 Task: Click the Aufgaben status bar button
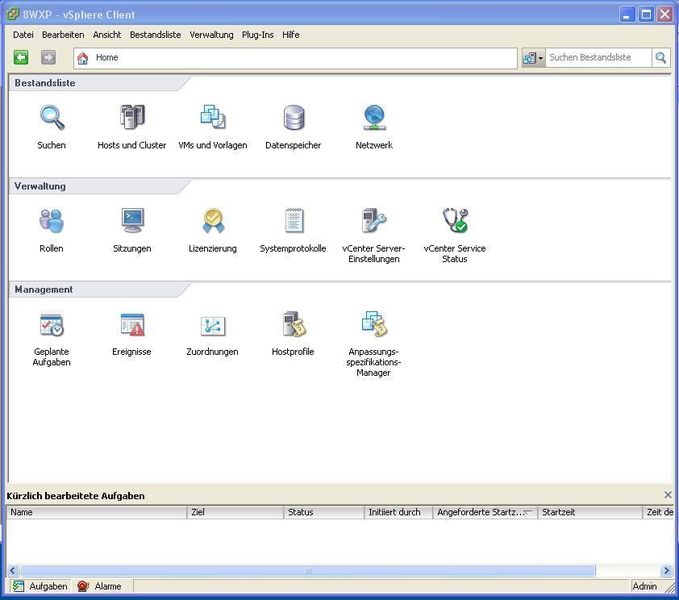[40, 586]
